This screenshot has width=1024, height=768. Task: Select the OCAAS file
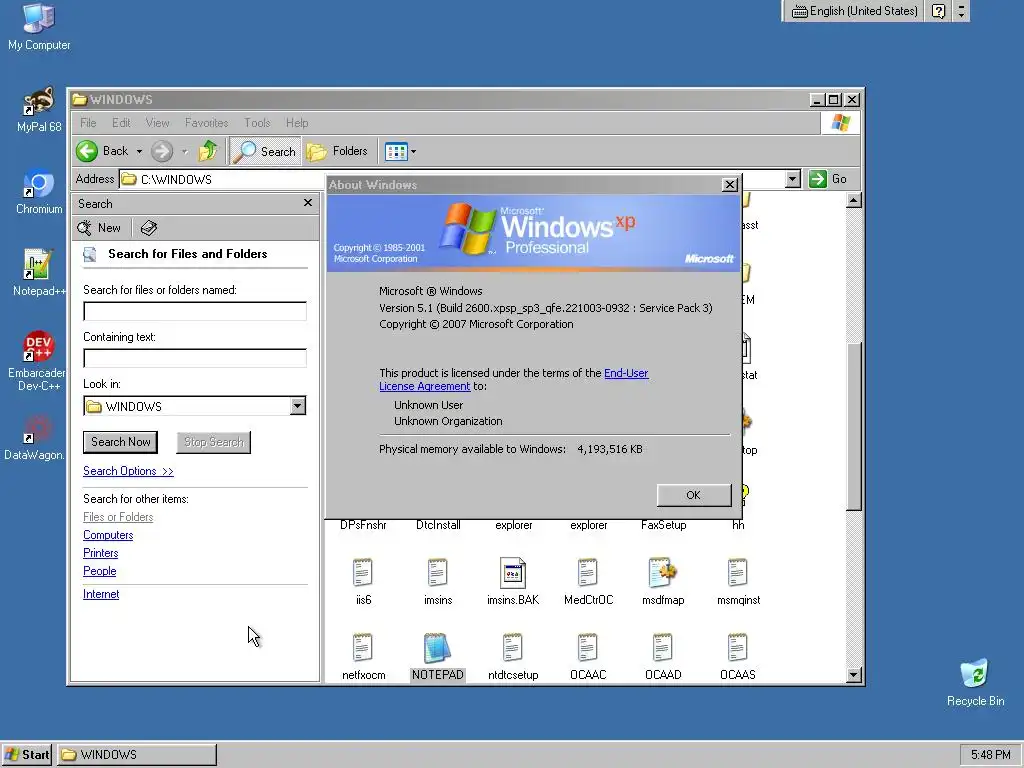(x=738, y=656)
